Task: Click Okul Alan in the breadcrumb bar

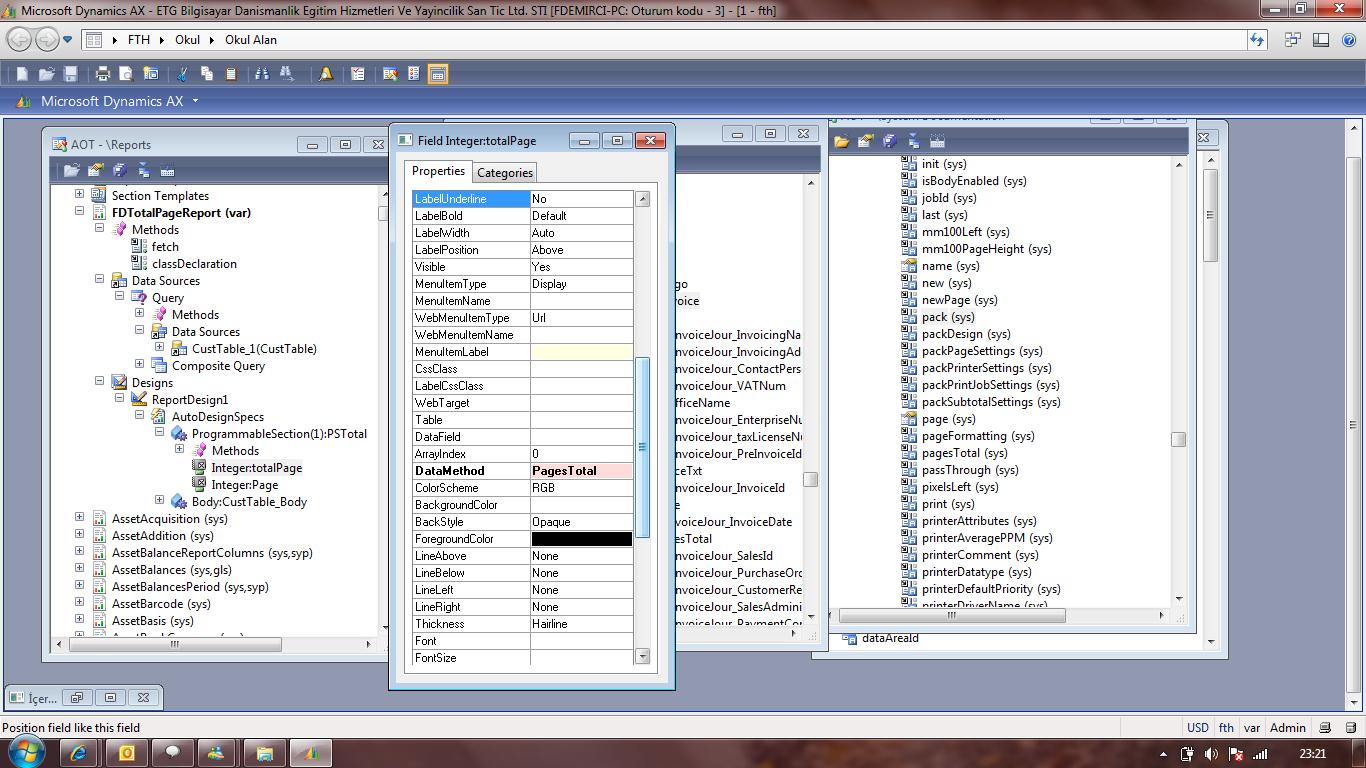Action: point(250,40)
